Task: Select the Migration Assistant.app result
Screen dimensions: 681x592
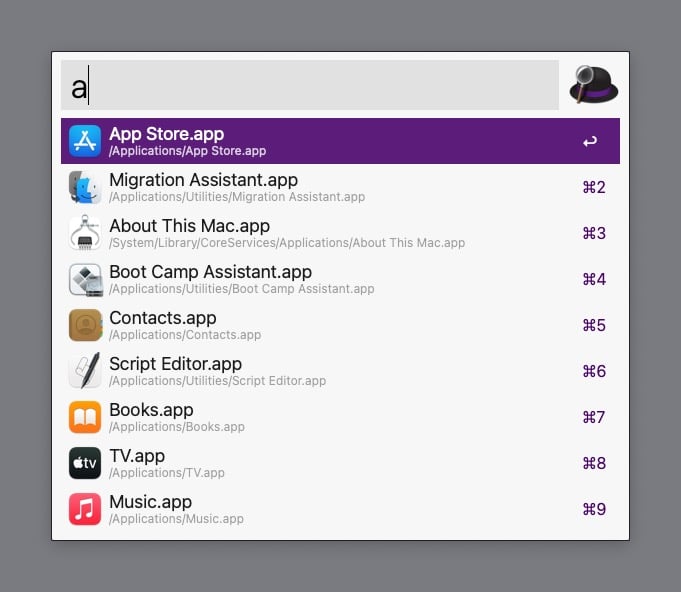Action: pos(340,187)
